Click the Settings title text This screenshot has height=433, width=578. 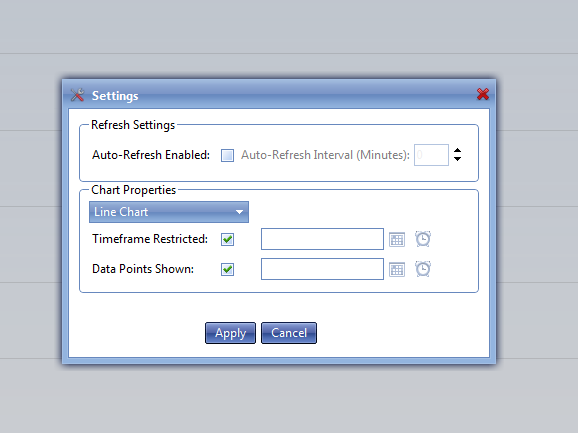(x=115, y=96)
